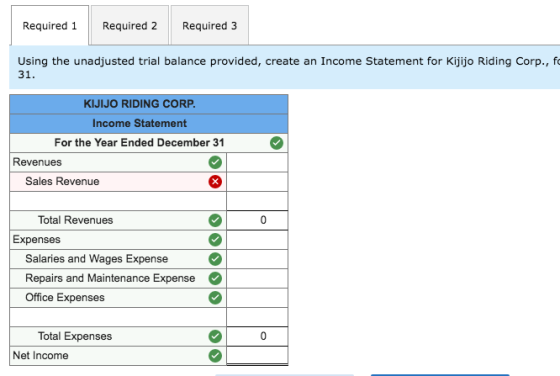
Task: Select the Office Expenses amount field
Action: click(x=257, y=297)
